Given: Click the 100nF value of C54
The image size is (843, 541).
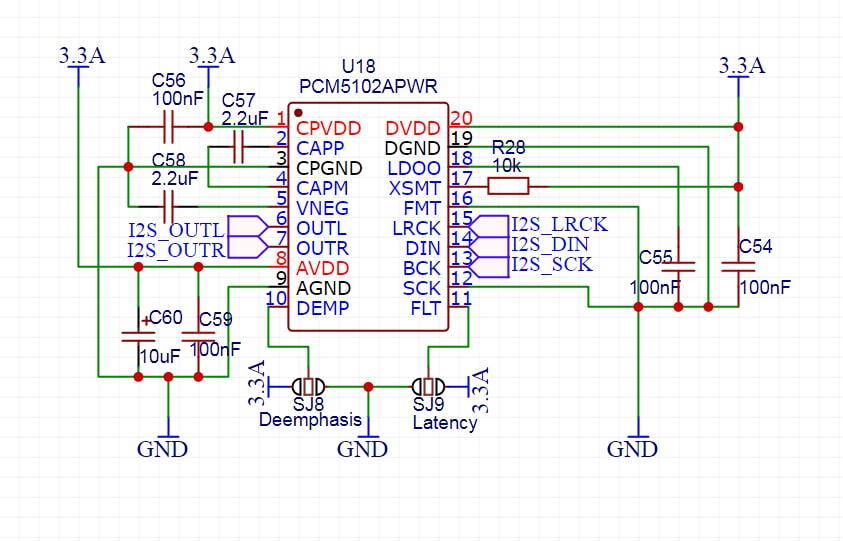Looking at the screenshot, I should [x=765, y=287].
